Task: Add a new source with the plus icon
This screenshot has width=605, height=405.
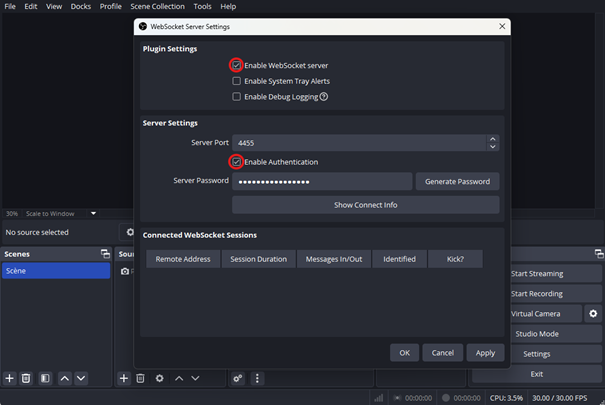Action: pyautogui.click(x=124, y=378)
